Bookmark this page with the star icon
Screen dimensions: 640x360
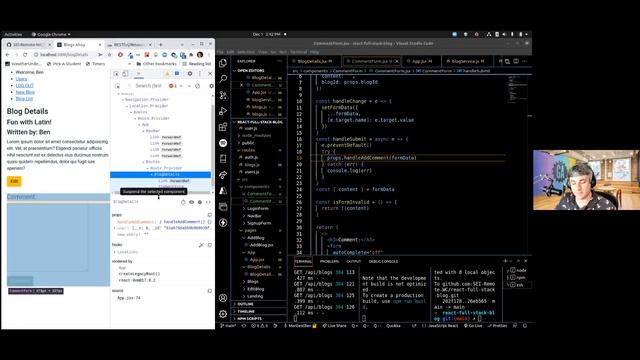[109, 54]
